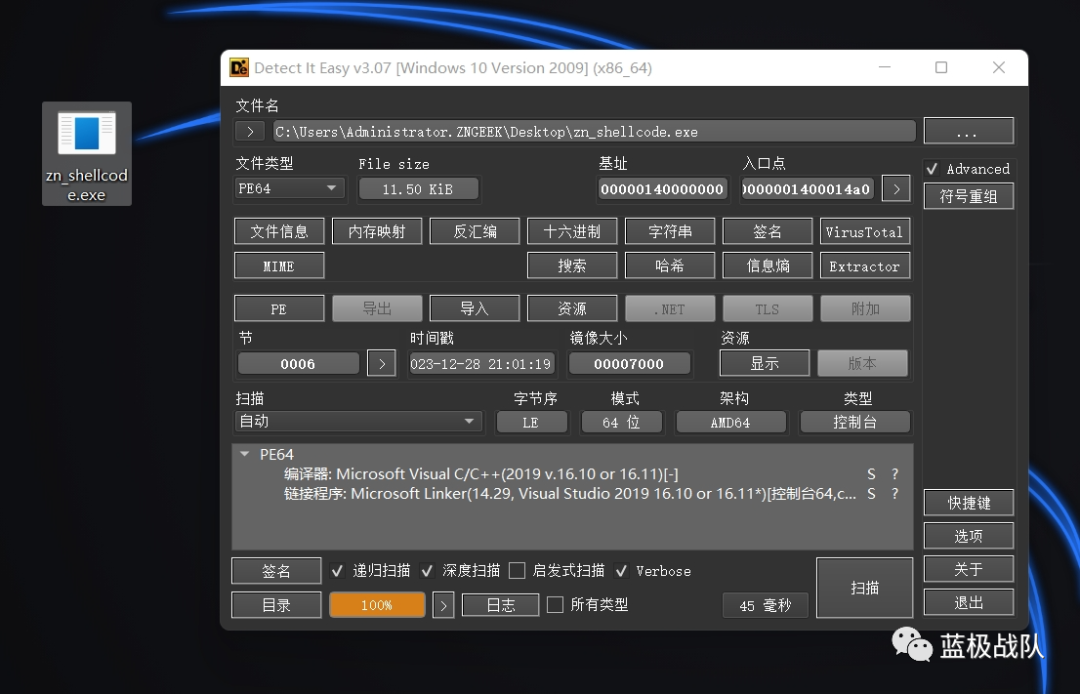The height and width of the screenshot is (694, 1080).
Task: Click the 时间戳 timestamp field
Action: click(x=481, y=364)
